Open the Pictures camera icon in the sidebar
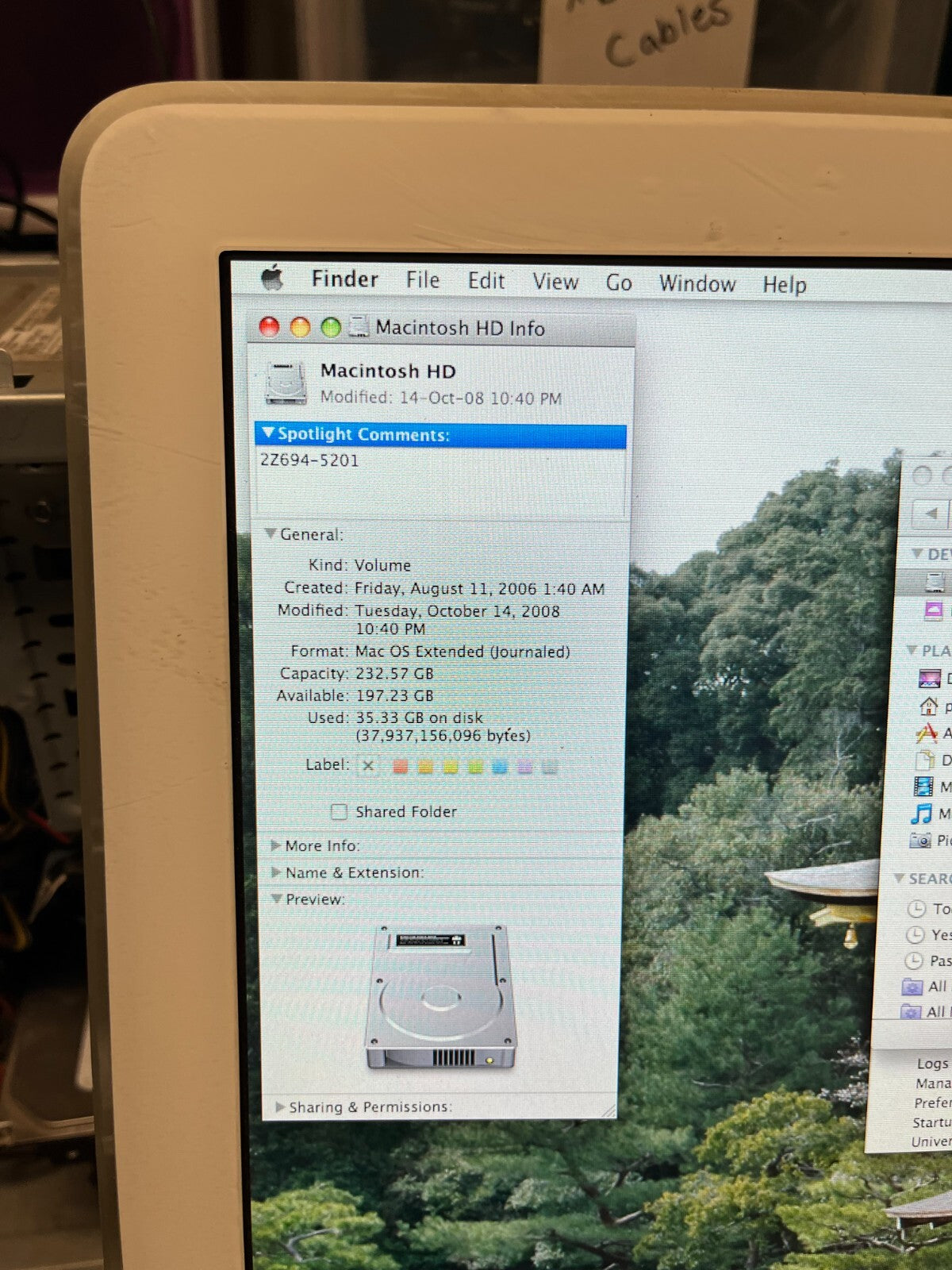This screenshot has height=1270, width=952. [921, 841]
